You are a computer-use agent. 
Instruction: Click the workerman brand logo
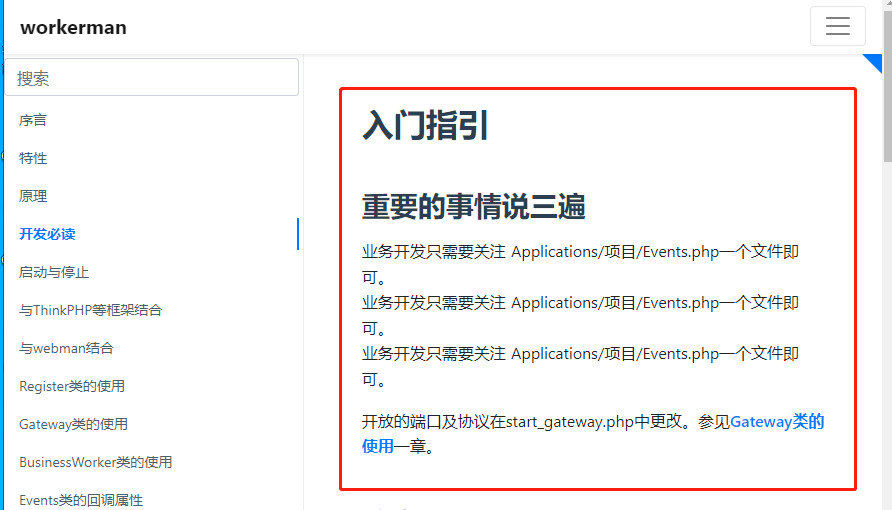click(73, 27)
